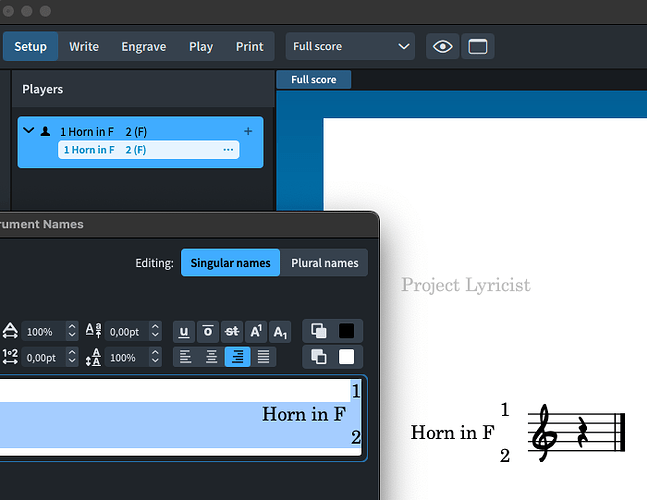The width and height of the screenshot is (647, 500).
Task: Switch to Setup mode
Action: point(31,47)
